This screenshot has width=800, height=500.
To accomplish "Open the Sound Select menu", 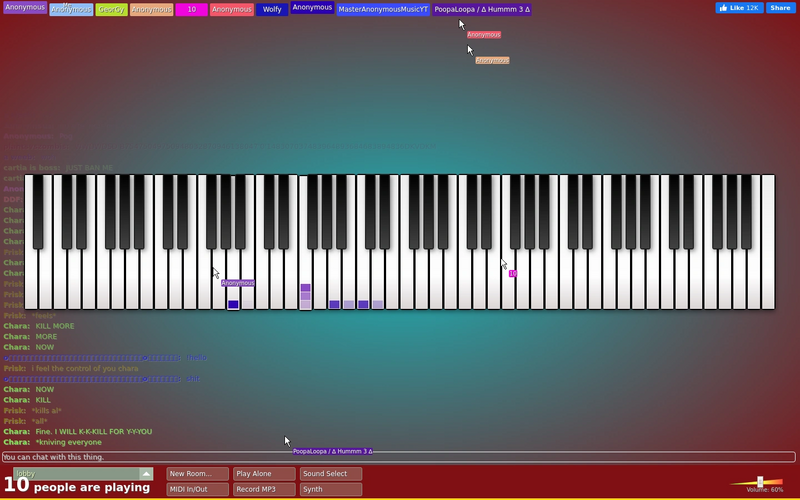I will tap(331, 474).
